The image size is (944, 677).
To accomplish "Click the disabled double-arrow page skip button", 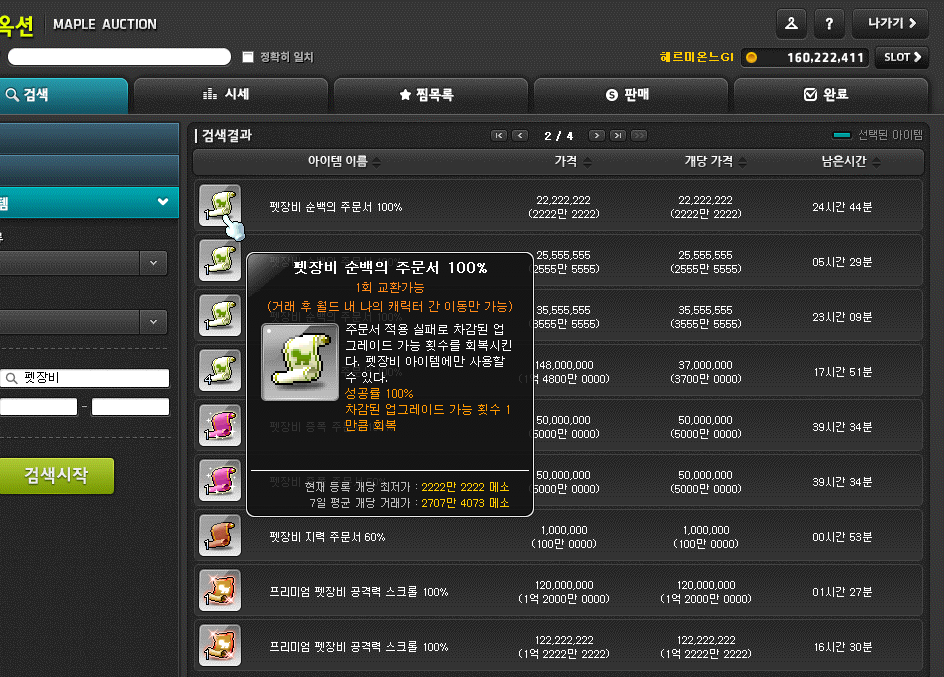I will click(x=639, y=135).
